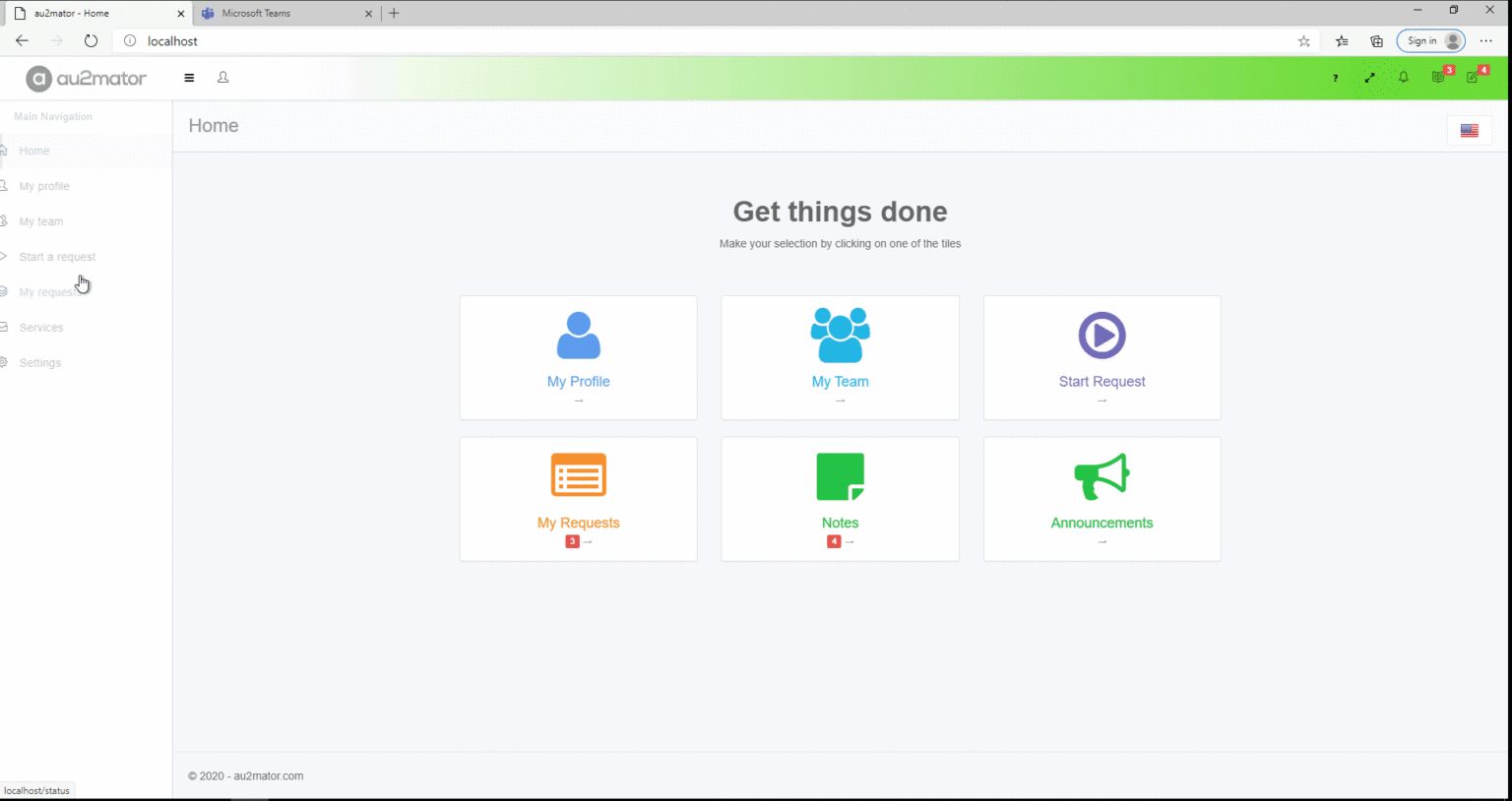Open Settings in the main navigation
The width and height of the screenshot is (1512, 801).
tap(40, 363)
